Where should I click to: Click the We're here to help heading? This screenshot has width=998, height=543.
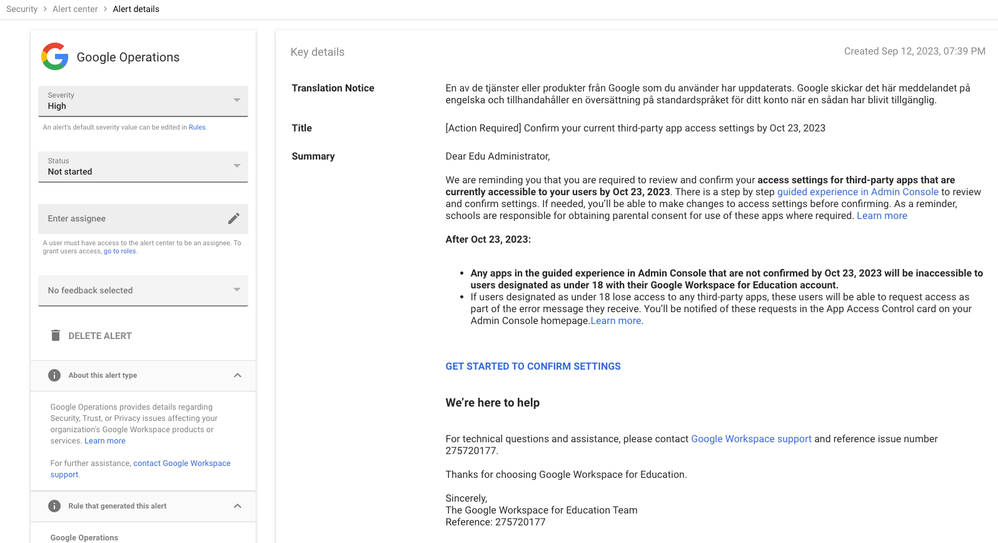pyautogui.click(x=493, y=402)
